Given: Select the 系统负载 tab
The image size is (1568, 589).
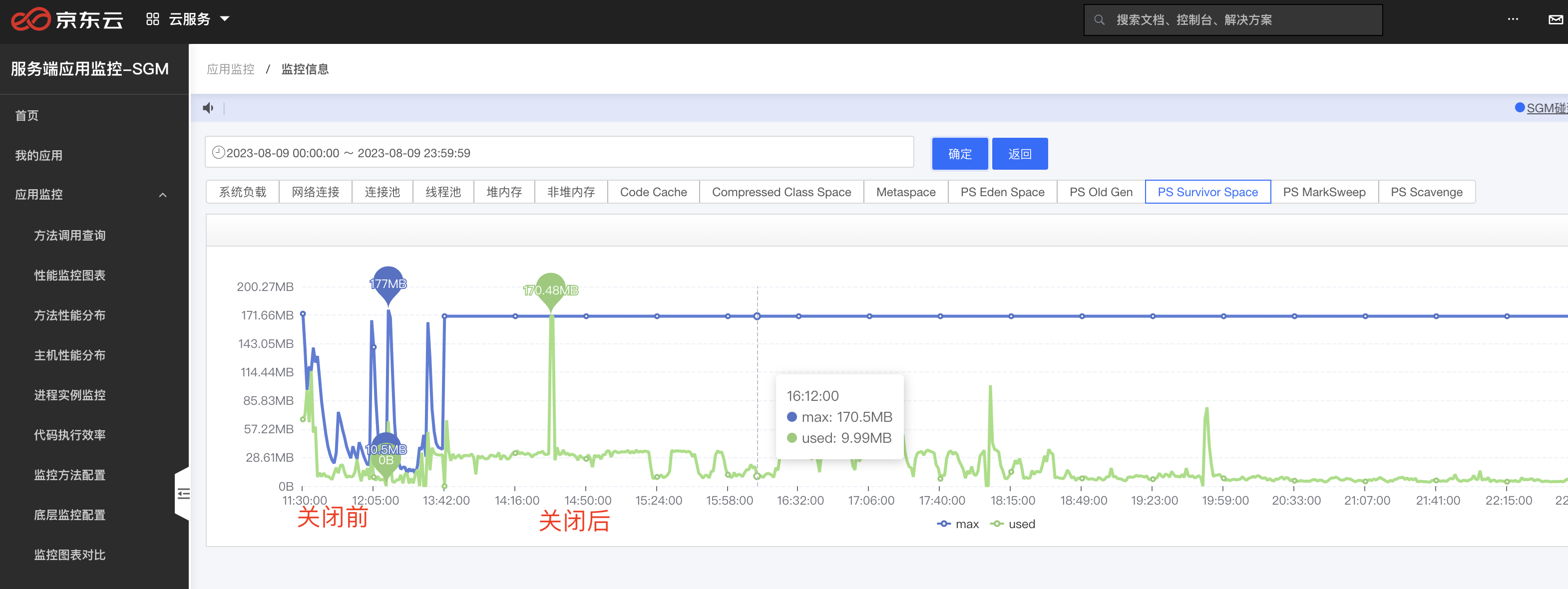Looking at the screenshot, I should point(243,192).
